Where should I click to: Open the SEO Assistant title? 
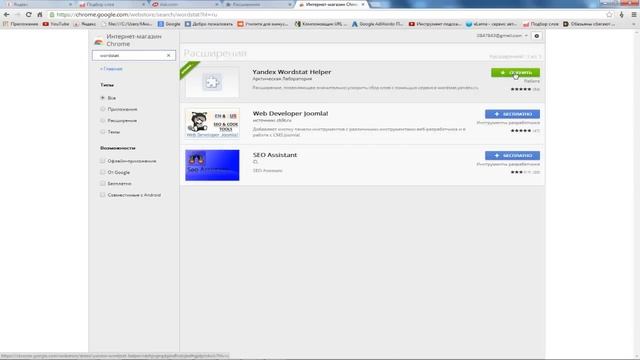coord(275,155)
